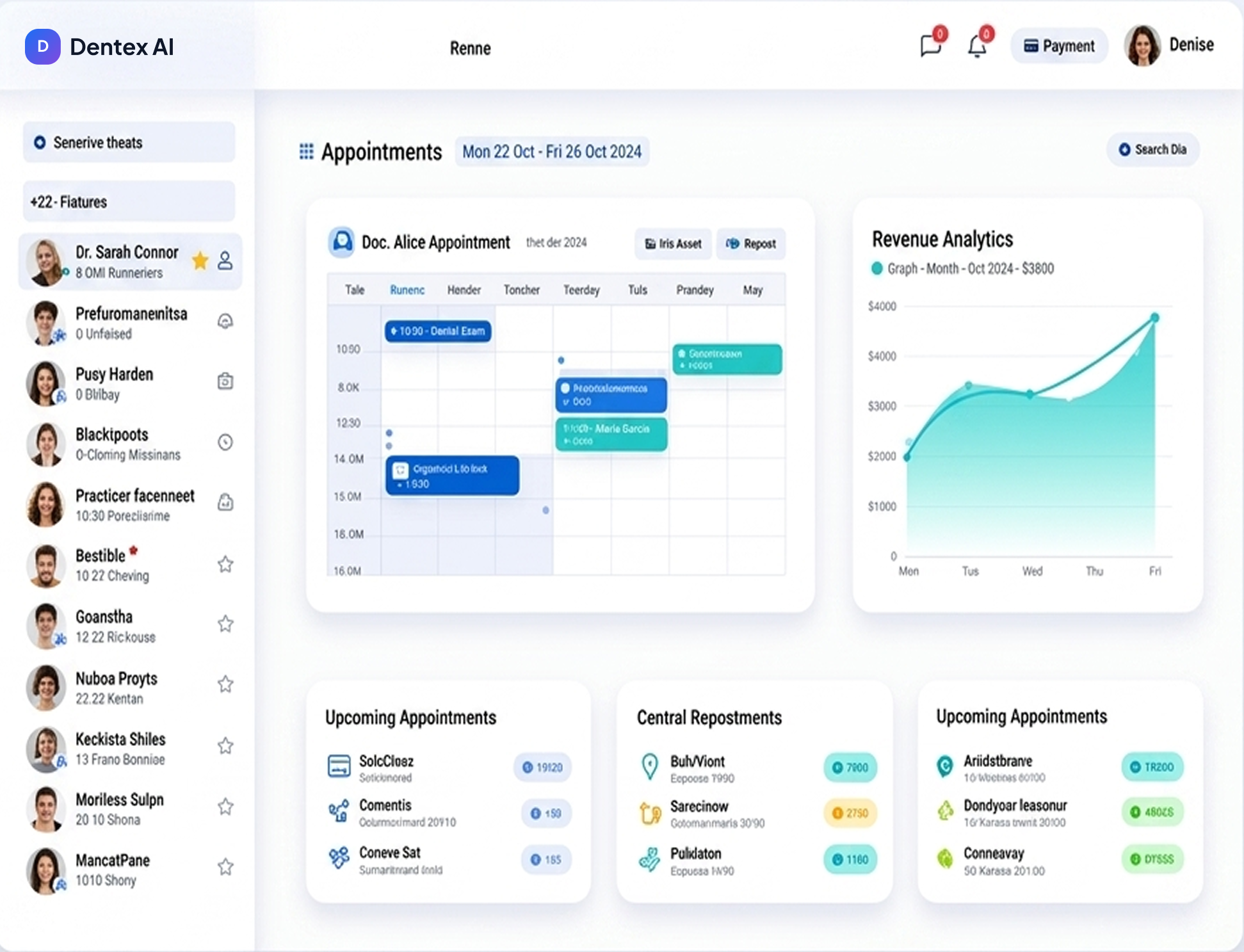Star the MancatPane contact

point(225,867)
